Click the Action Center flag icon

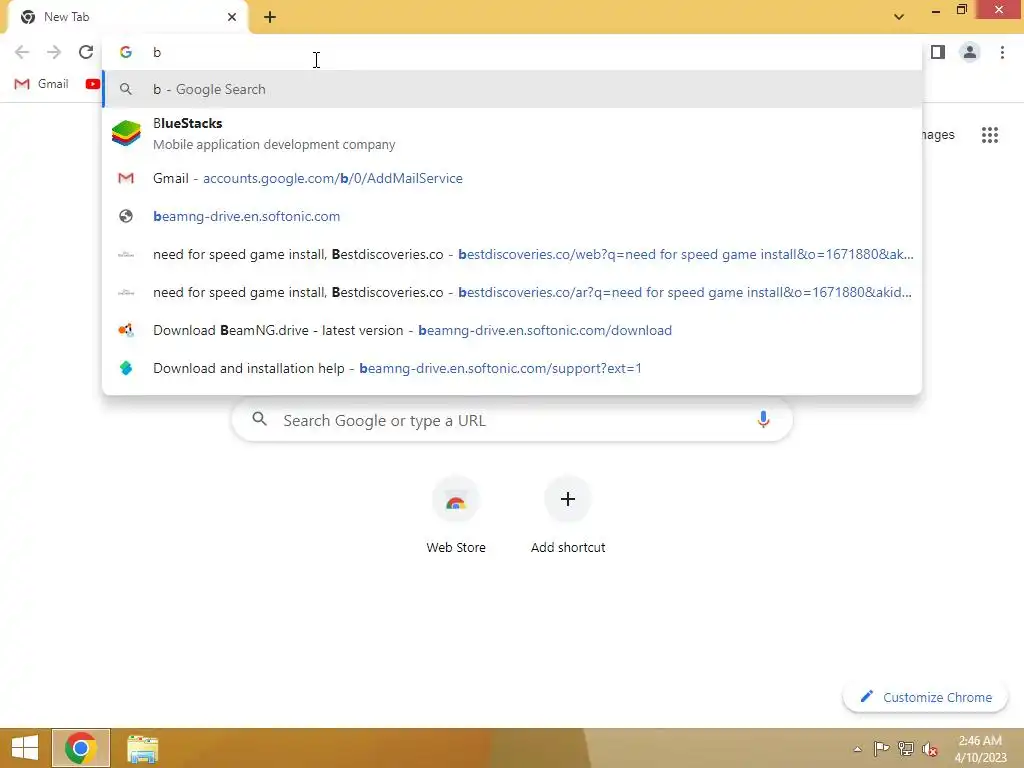point(882,748)
